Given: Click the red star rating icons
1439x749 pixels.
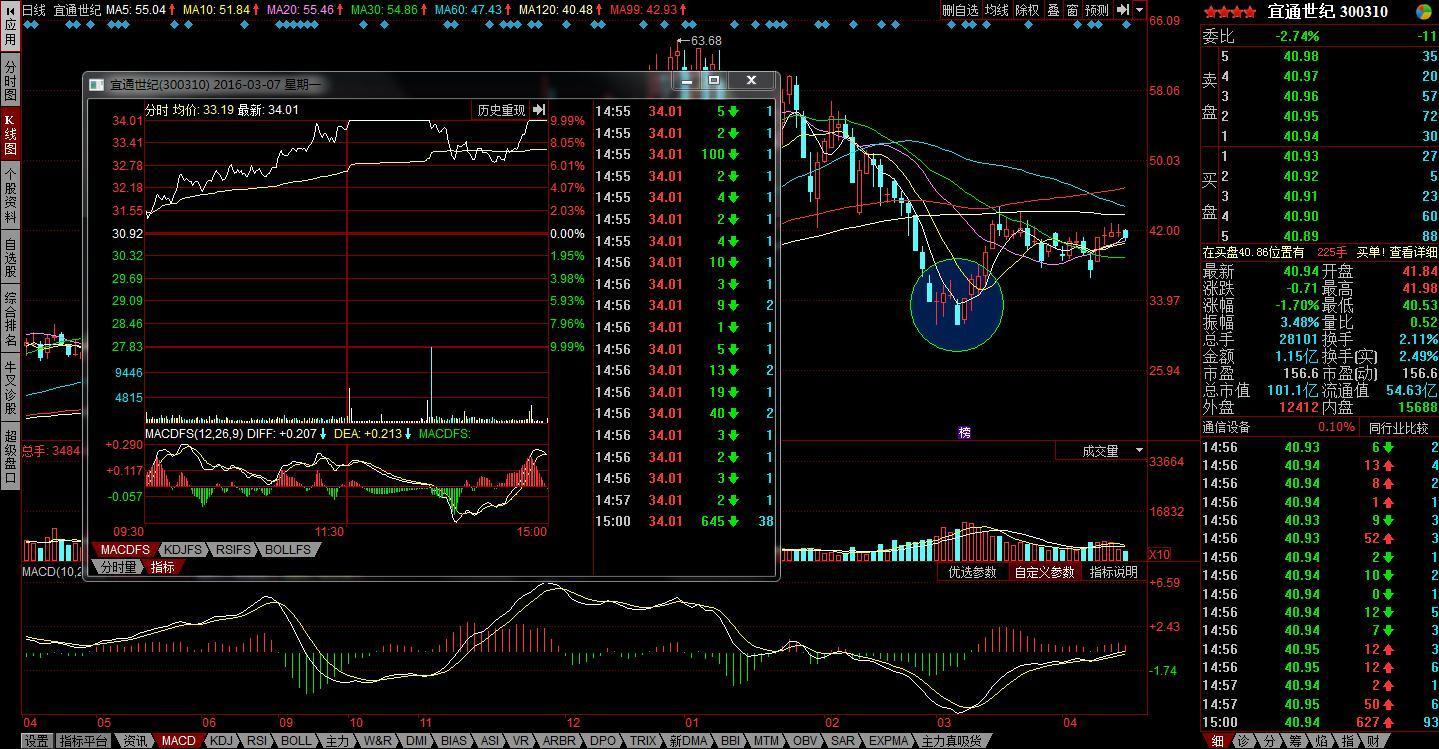Looking at the screenshot, I should (1230, 12).
